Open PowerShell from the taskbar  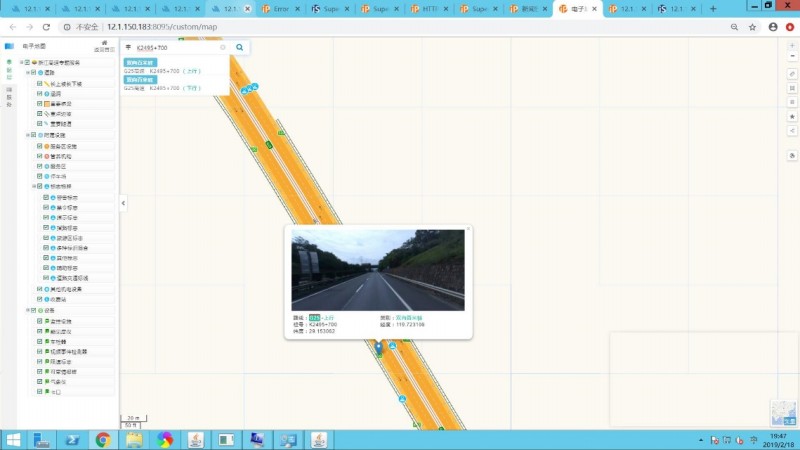tap(72, 440)
